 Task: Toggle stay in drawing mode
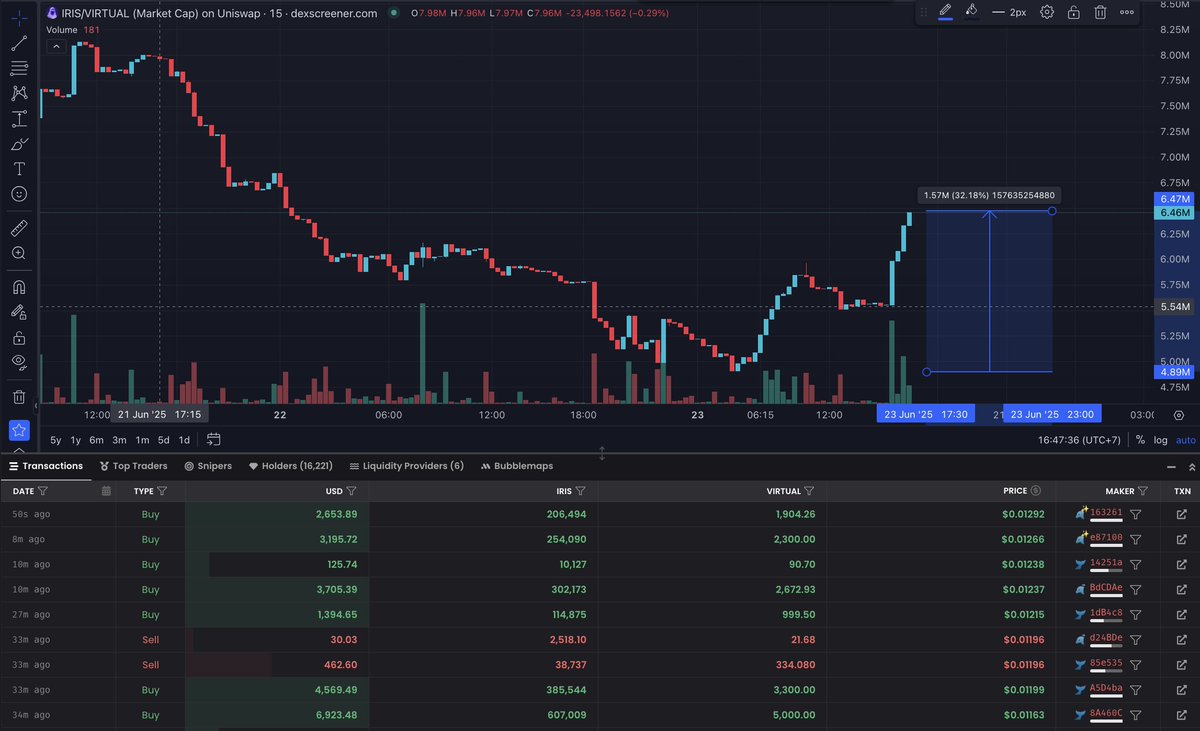(x=19, y=312)
